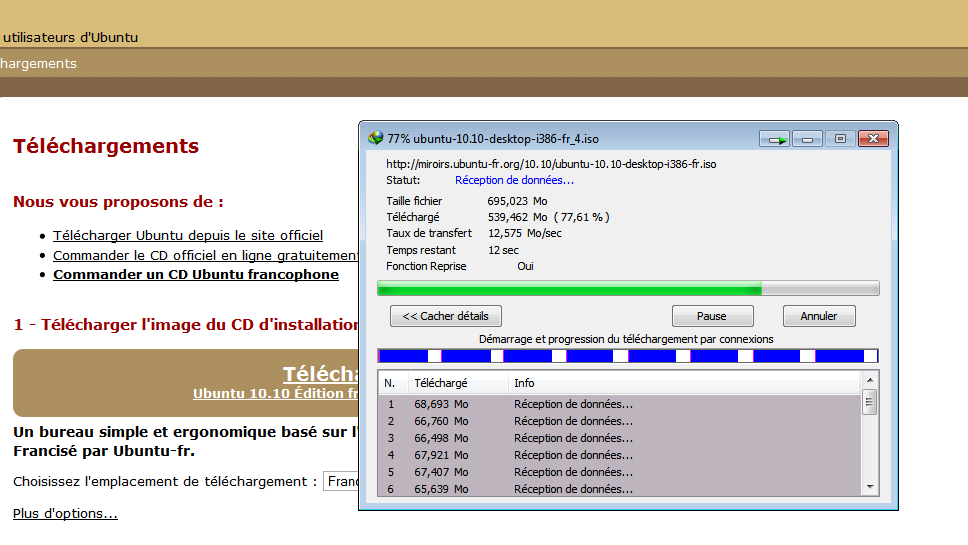Screen dimensions: 968x545
Task: Click the 695,023 Mo file size value
Action: 517,201
